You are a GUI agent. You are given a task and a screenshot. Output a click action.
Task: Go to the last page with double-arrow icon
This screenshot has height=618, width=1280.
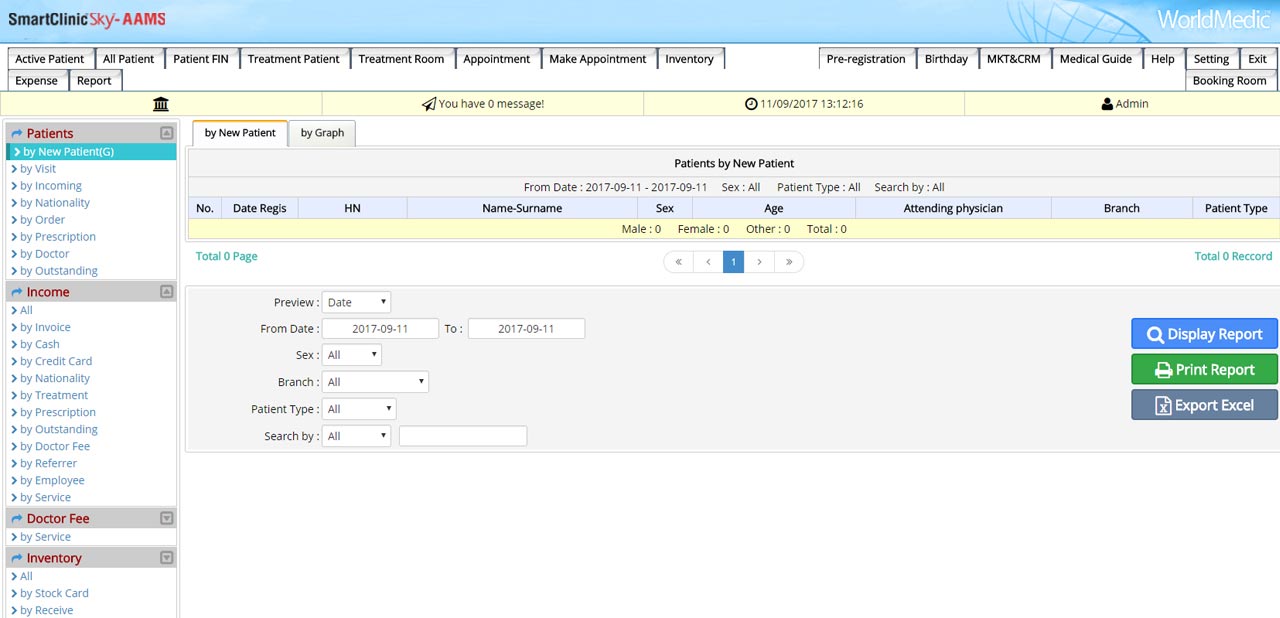click(x=789, y=262)
